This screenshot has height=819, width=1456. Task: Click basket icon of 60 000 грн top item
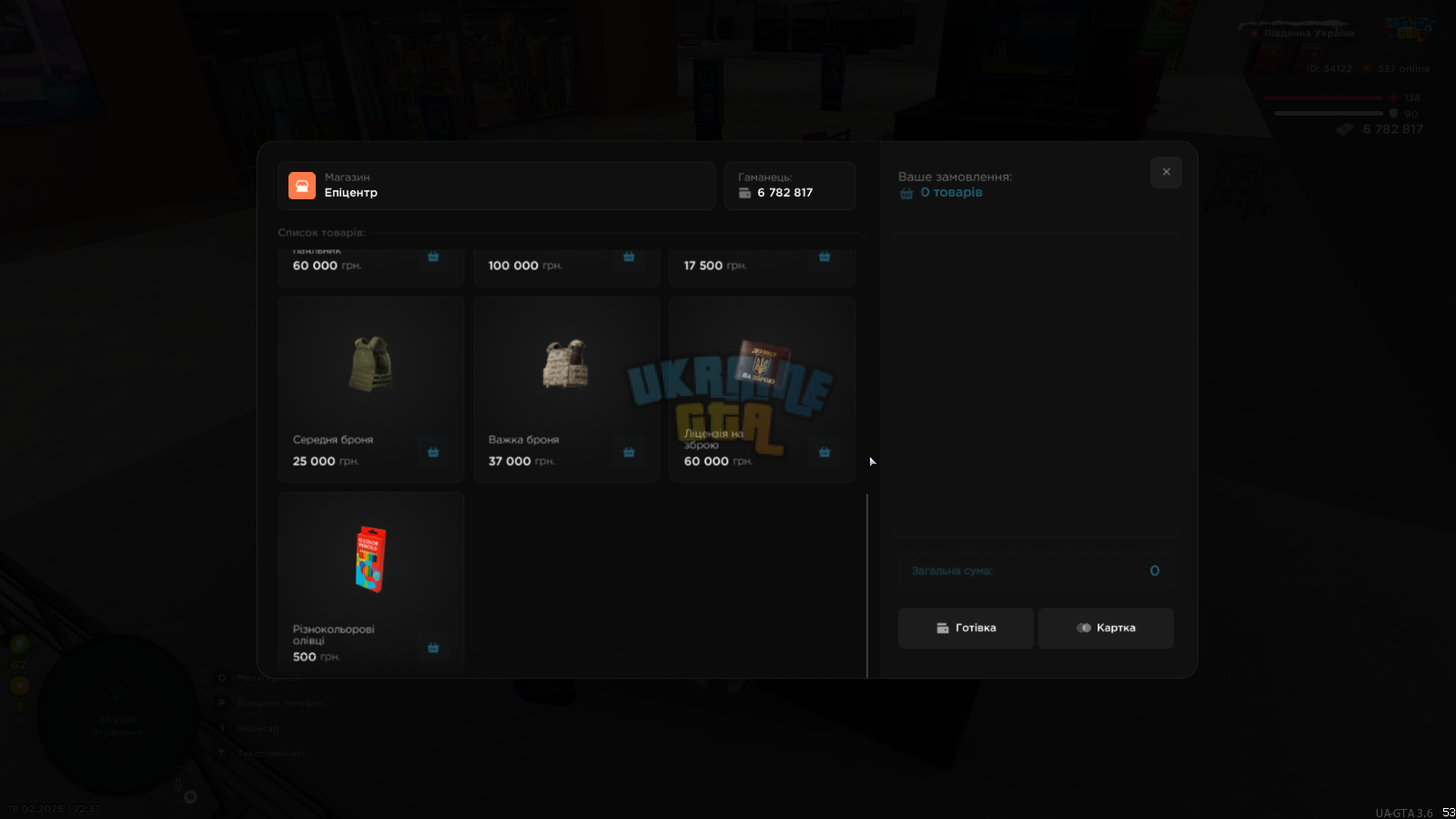coord(433,257)
